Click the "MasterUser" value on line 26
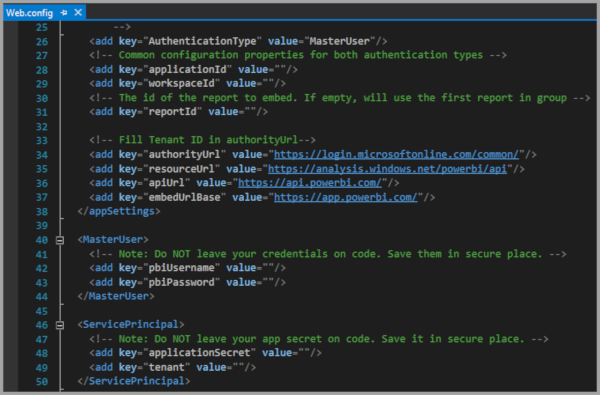The height and width of the screenshot is (395, 600). (x=339, y=41)
